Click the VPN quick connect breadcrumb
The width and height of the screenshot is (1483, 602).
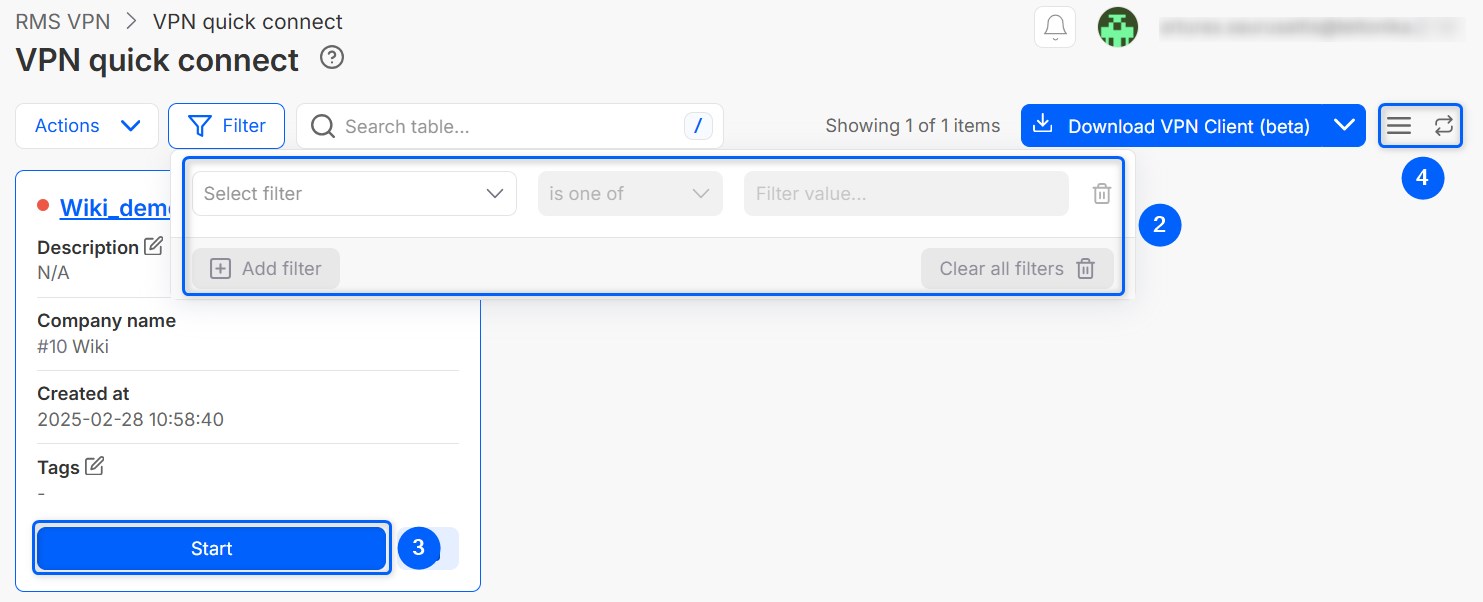click(x=247, y=21)
